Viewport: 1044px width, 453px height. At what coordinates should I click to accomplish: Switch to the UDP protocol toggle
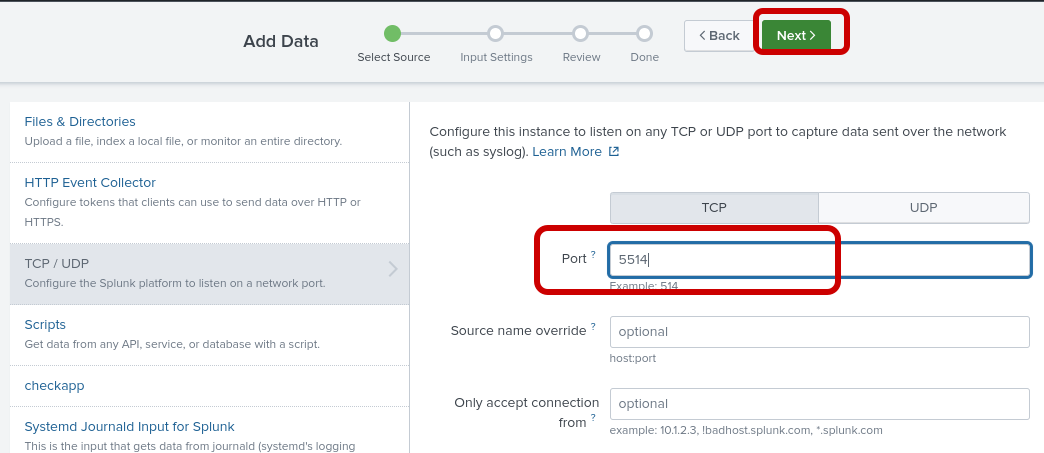point(923,208)
